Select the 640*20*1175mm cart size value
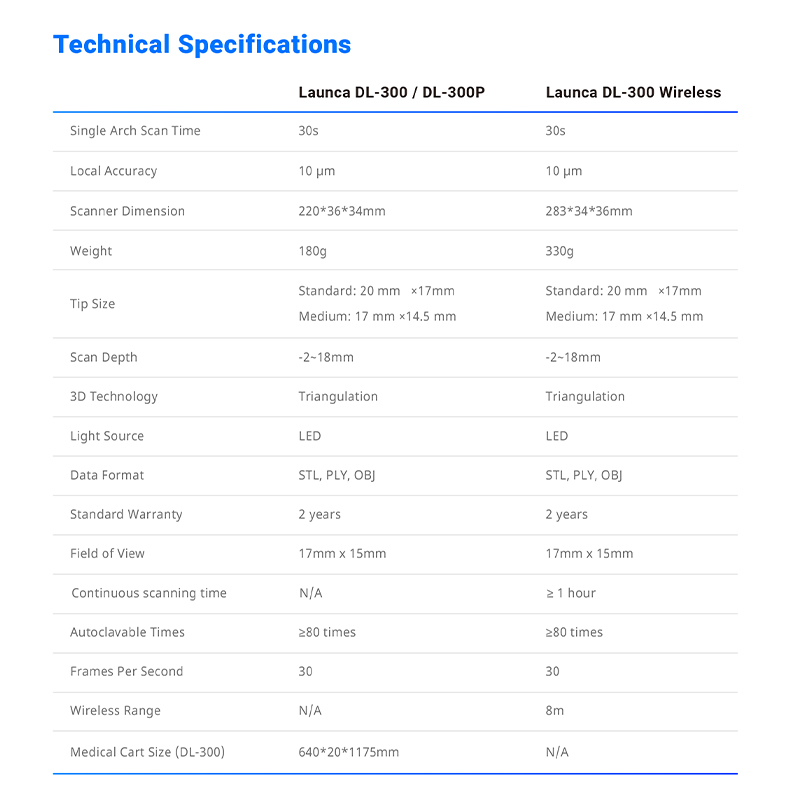 348,752
